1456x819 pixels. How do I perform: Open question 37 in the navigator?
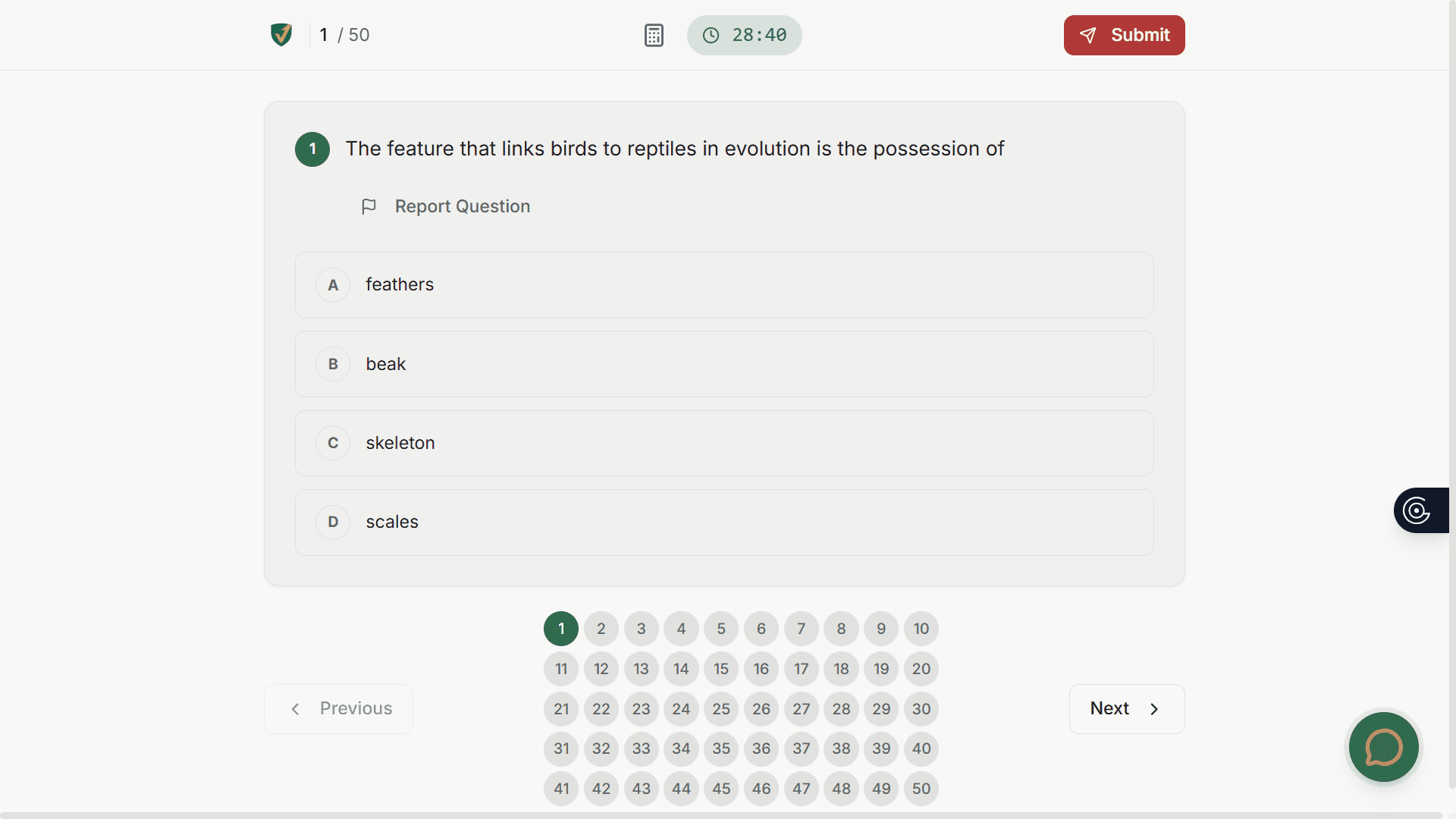point(802,749)
